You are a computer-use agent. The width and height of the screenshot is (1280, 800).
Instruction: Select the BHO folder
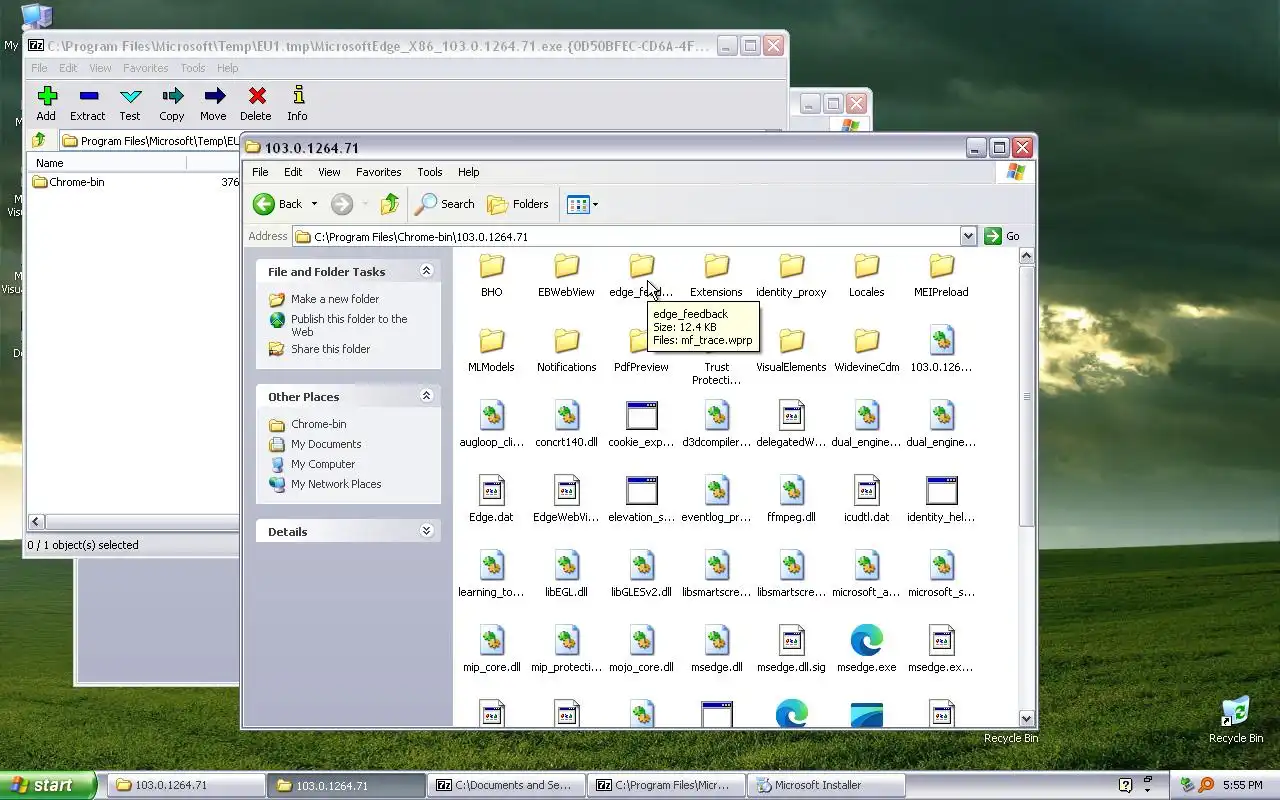(x=491, y=276)
